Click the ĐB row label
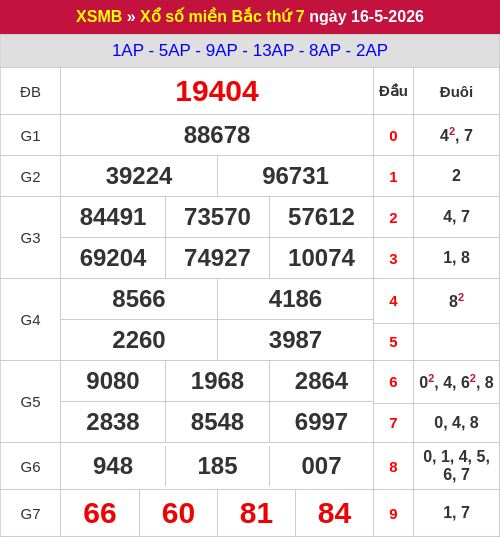This screenshot has width=500, height=537. [x=30, y=92]
